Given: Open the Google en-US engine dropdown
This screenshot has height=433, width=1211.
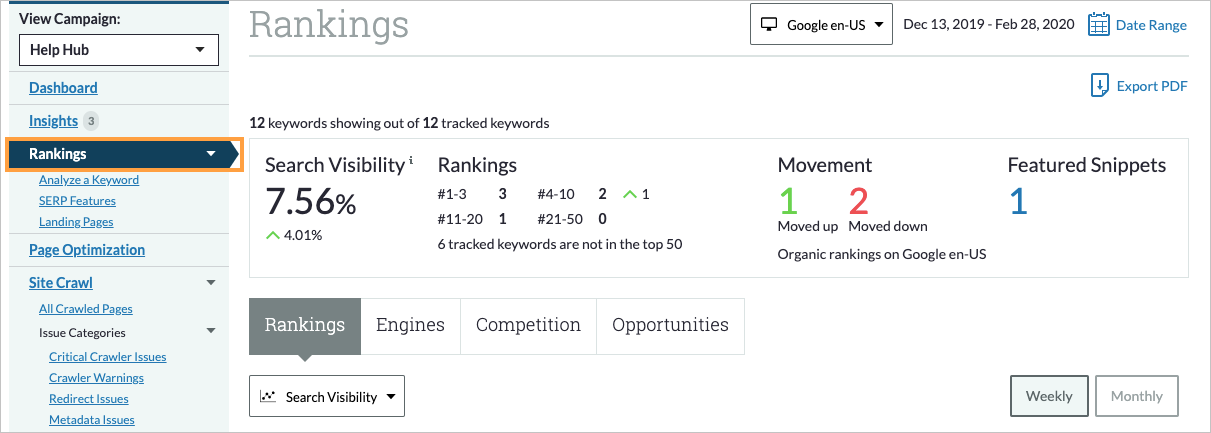Looking at the screenshot, I should tap(821, 25).
